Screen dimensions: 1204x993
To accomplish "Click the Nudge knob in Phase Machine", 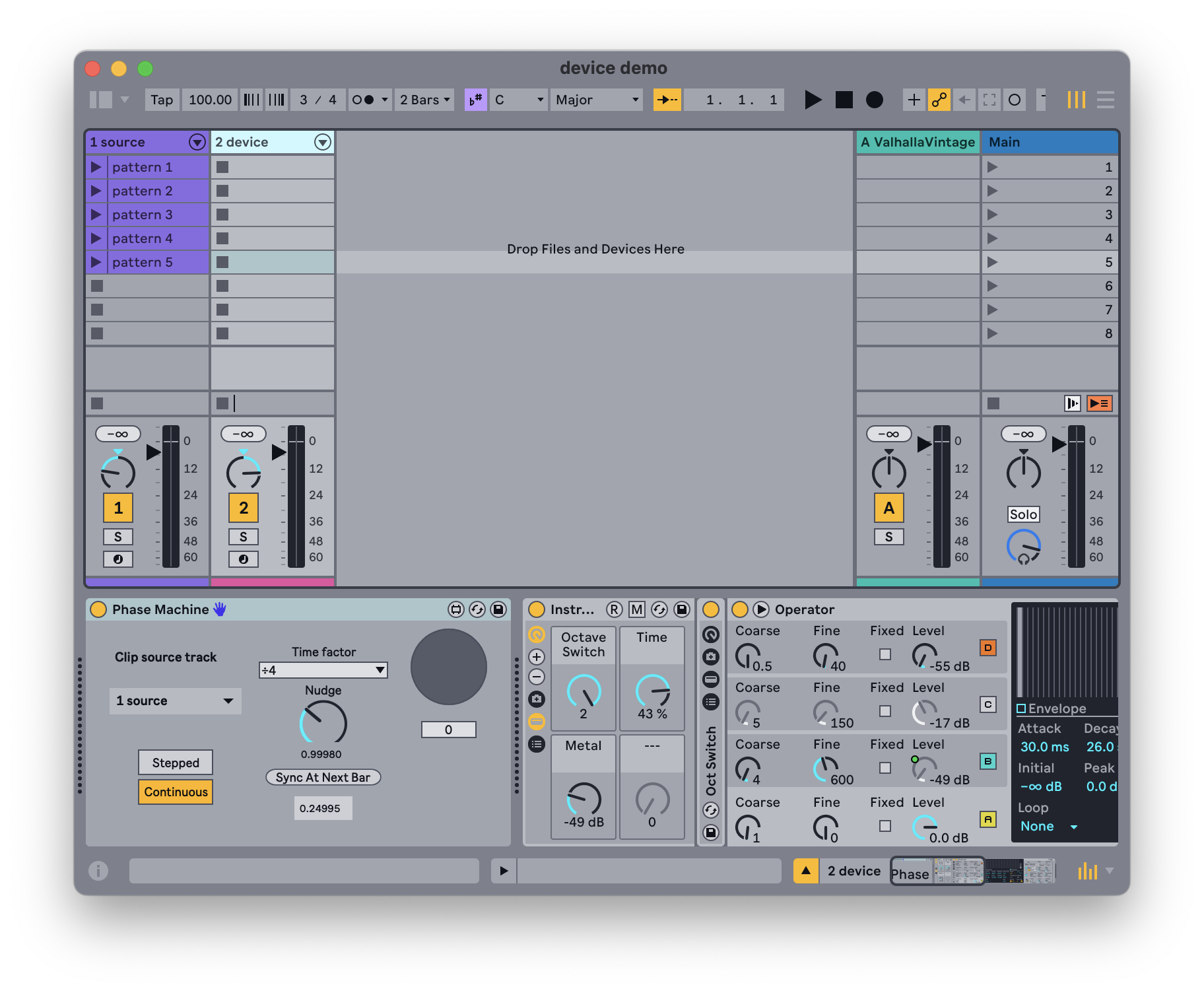I will (x=323, y=723).
